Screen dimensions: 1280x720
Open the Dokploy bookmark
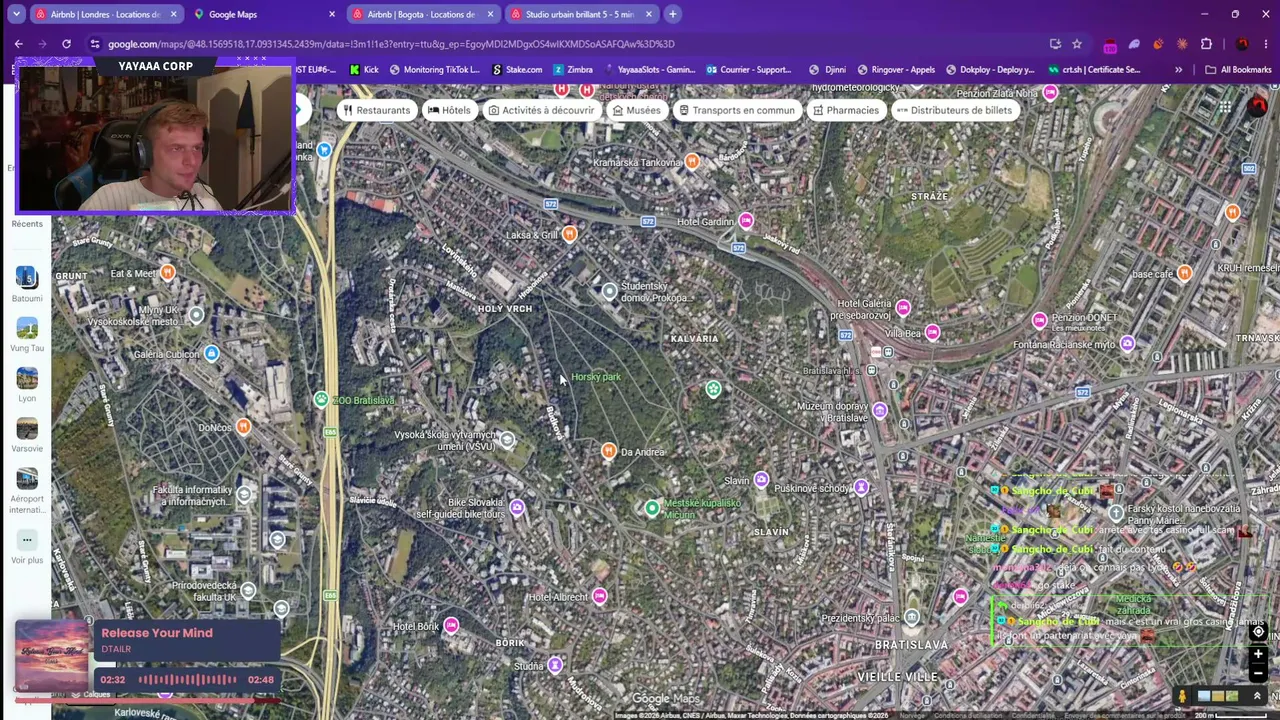point(989,70)
